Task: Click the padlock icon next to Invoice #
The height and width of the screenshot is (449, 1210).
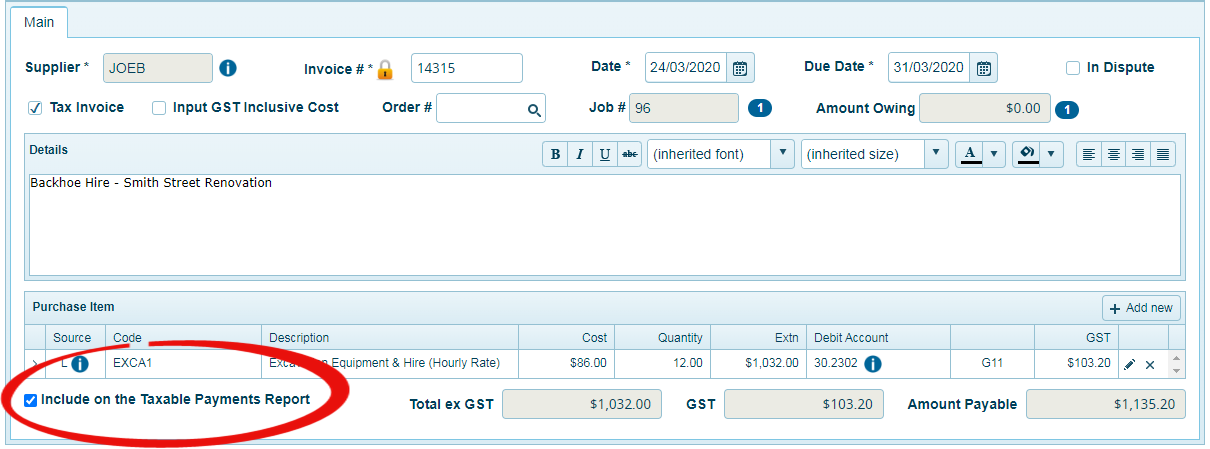Action: click(385, 70)
